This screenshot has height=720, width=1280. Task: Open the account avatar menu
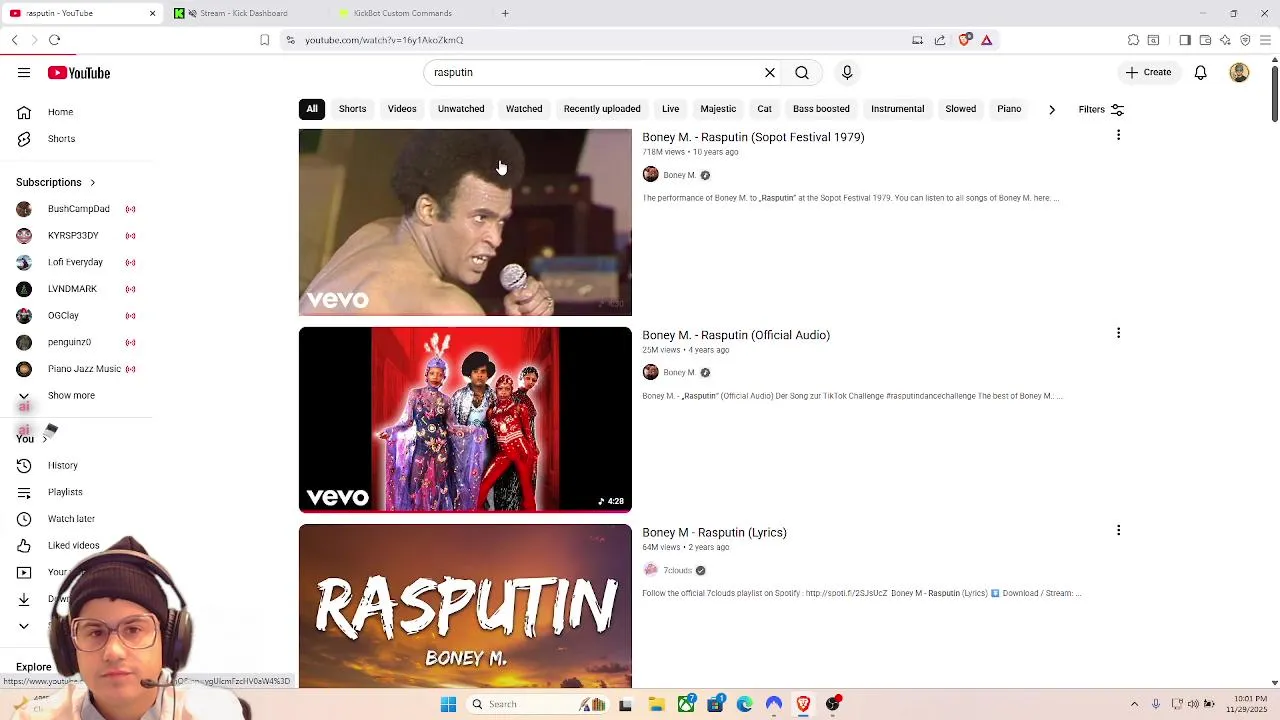tap(1239, 72)
